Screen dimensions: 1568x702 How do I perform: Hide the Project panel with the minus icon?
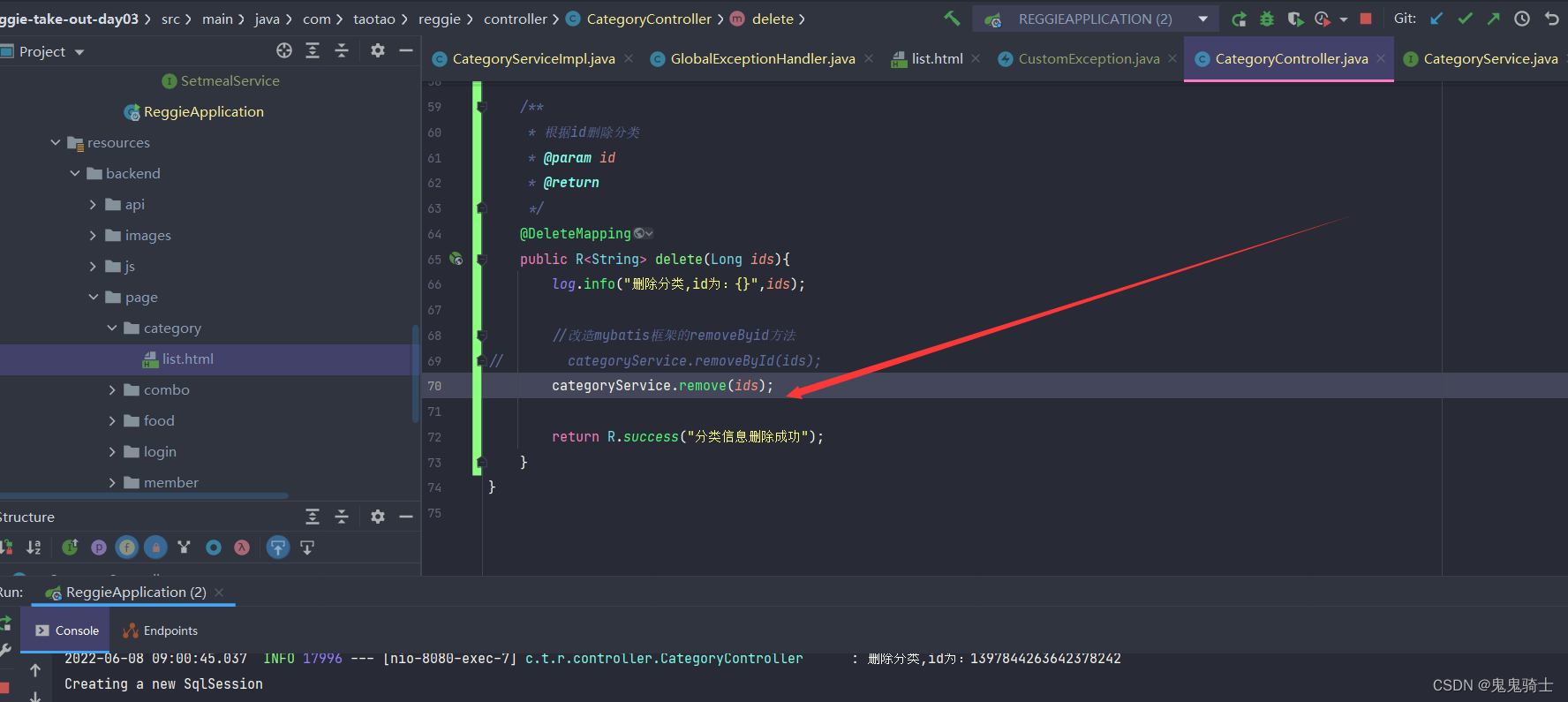click(406, 50)
